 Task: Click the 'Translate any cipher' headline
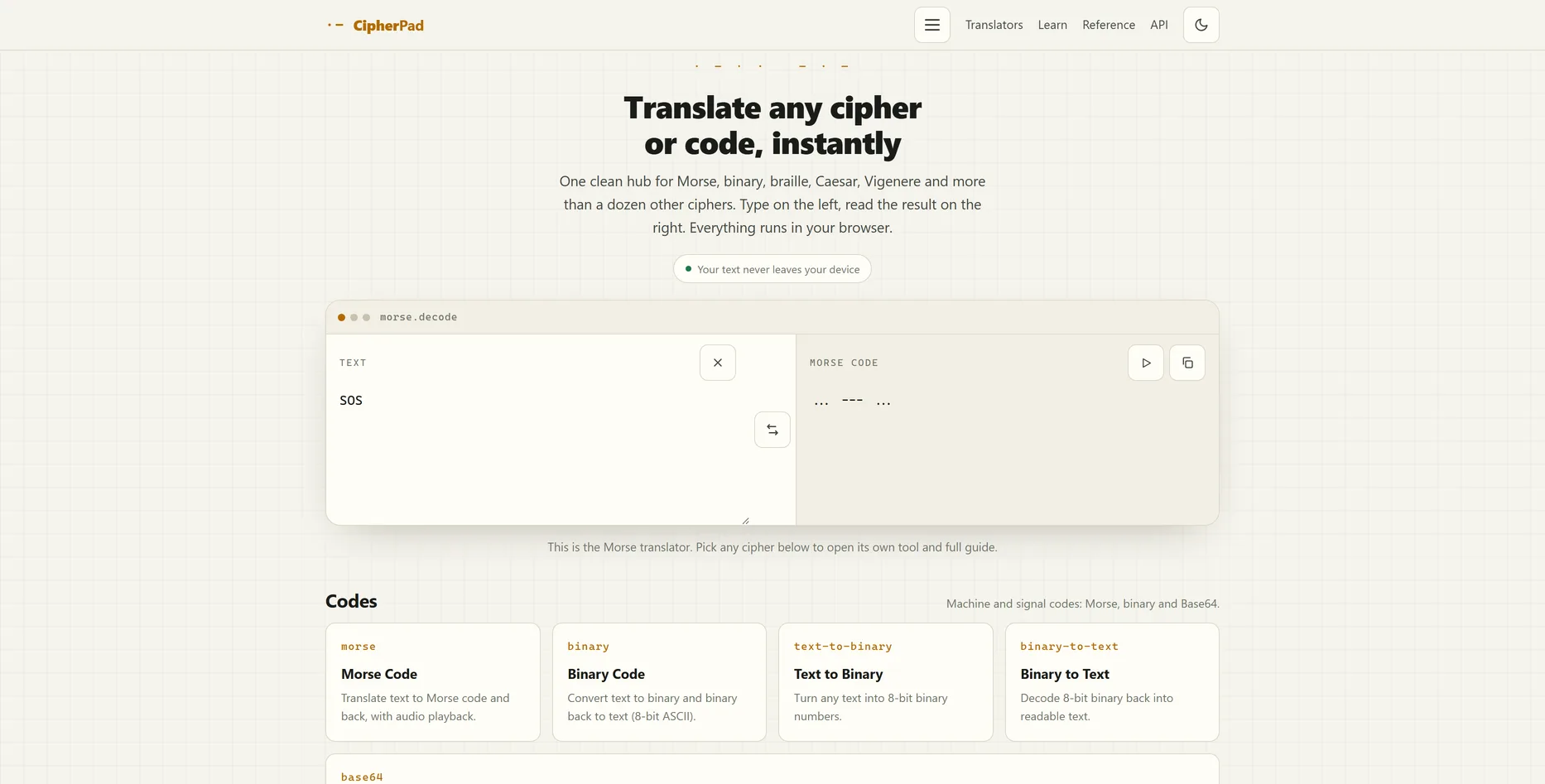tap(772, 125)
